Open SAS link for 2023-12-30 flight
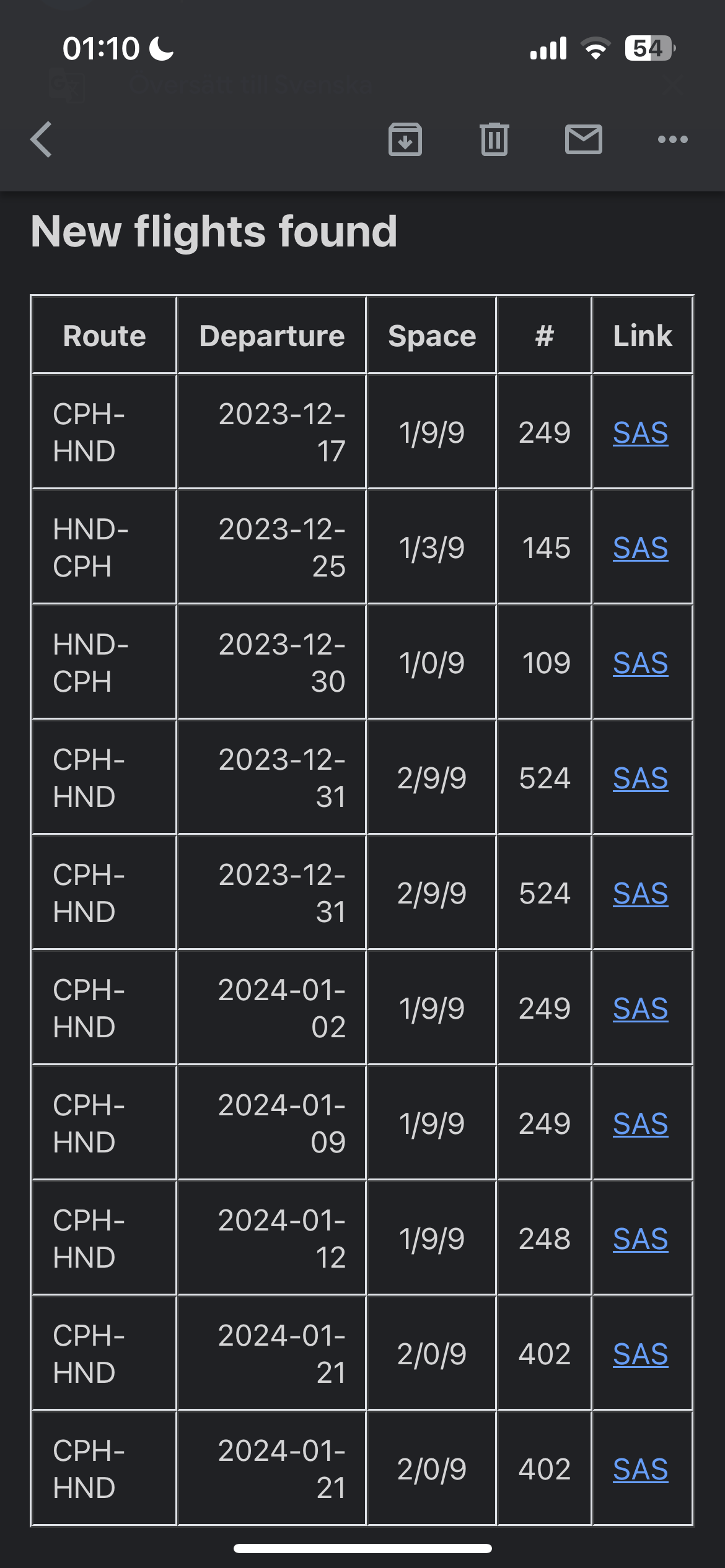Screen dimensions: 725x1568 click(640, 663)
